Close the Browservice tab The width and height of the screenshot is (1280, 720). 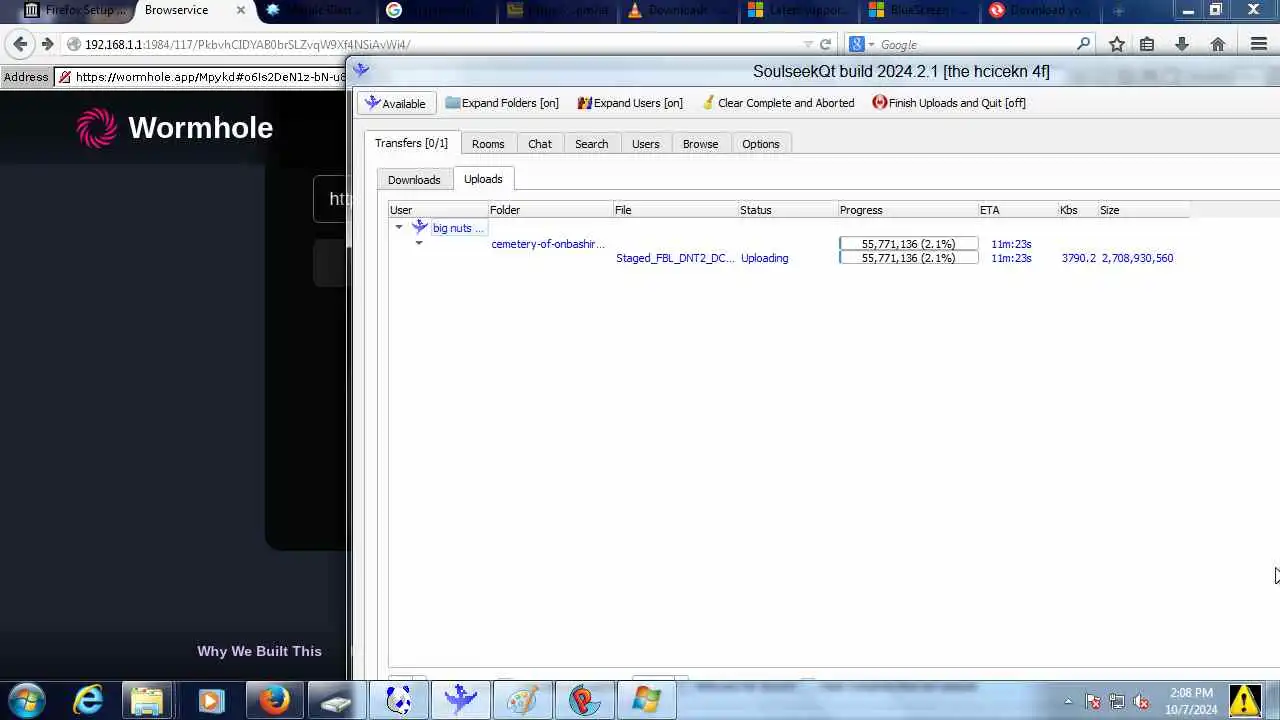pyautogui.click(x=240, y=10)
